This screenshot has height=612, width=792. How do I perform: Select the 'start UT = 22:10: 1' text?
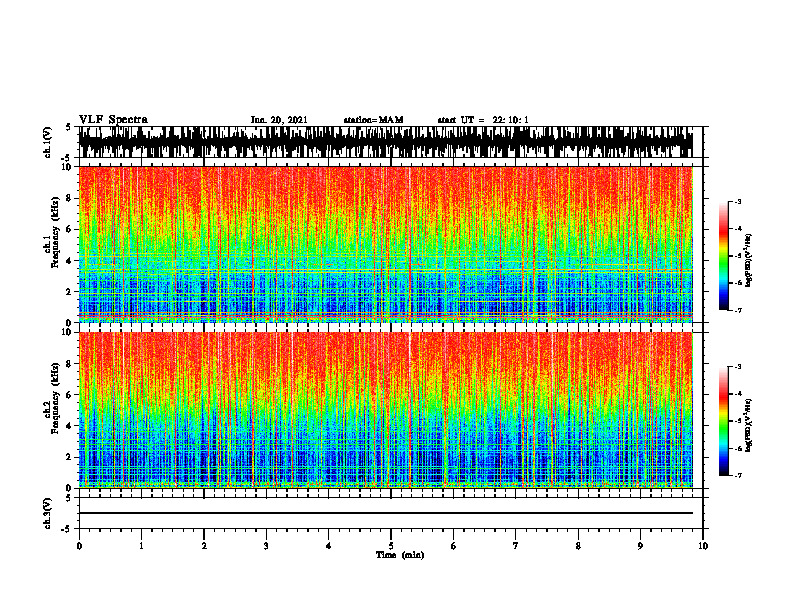[483, 120]
